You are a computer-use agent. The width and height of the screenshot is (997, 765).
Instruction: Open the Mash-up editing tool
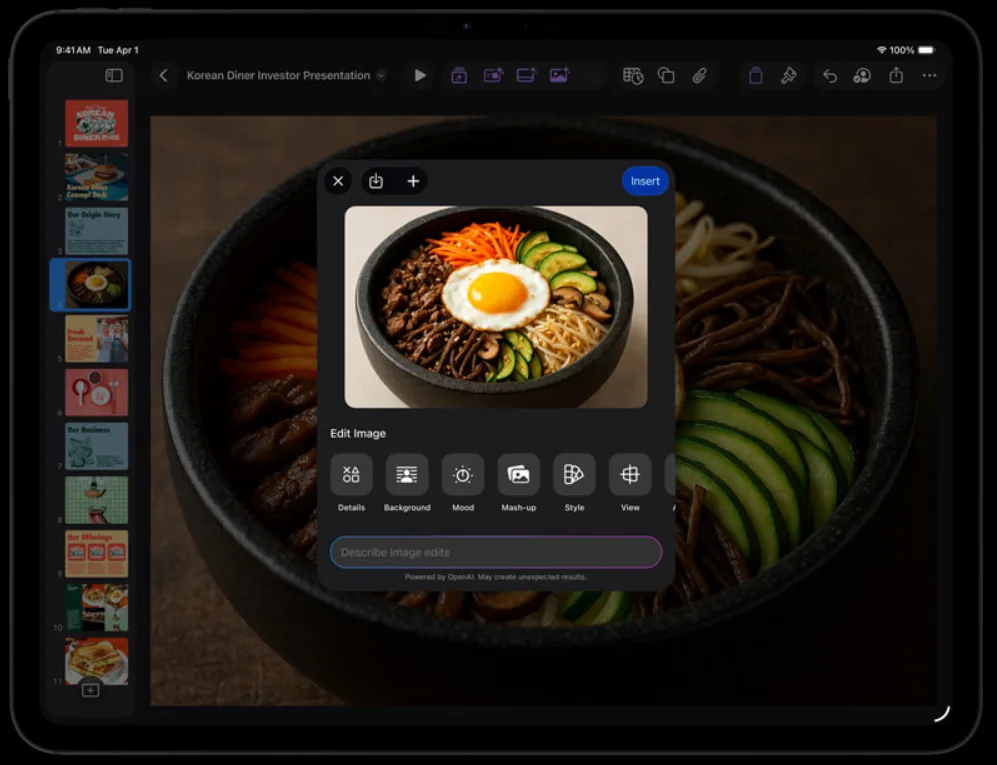point(518,475)
